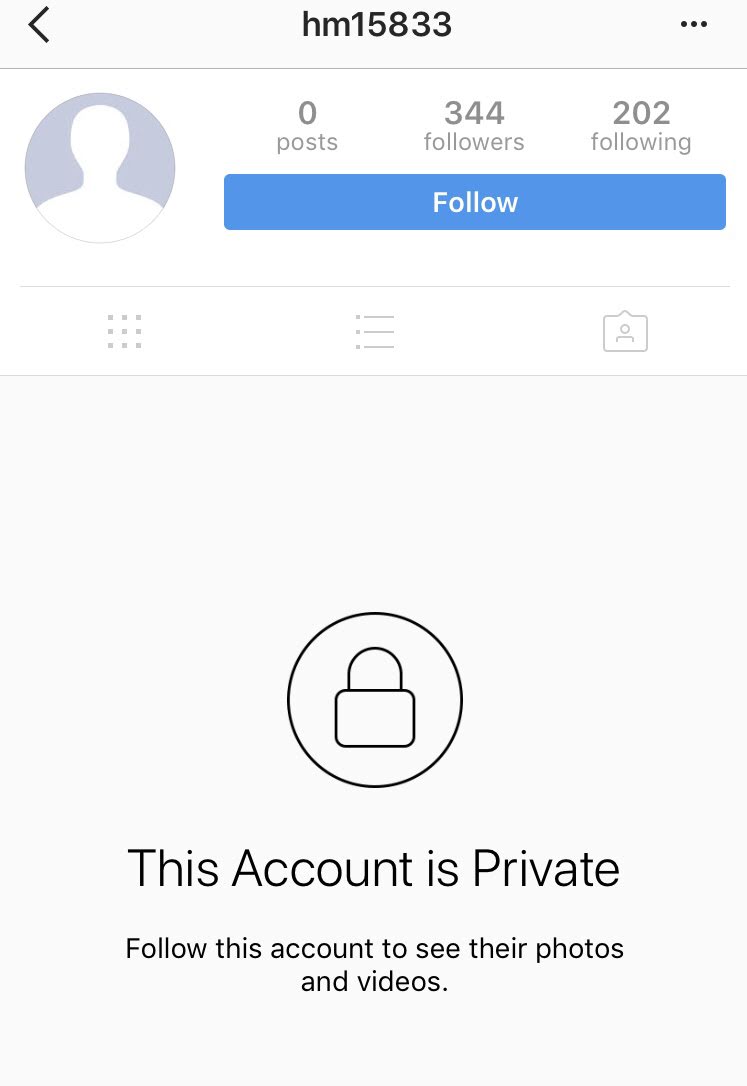Select the 'following' label under 202
747x1086 pixels.
(641, 143)
